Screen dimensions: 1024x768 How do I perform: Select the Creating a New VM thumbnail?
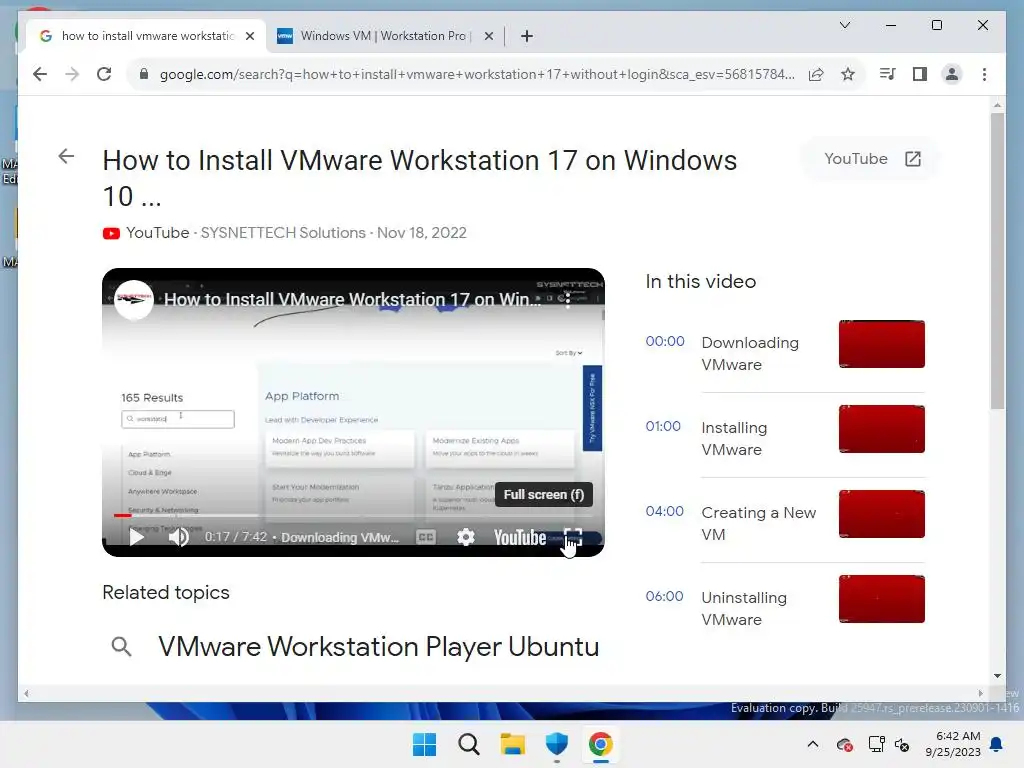tap(882, 513)
